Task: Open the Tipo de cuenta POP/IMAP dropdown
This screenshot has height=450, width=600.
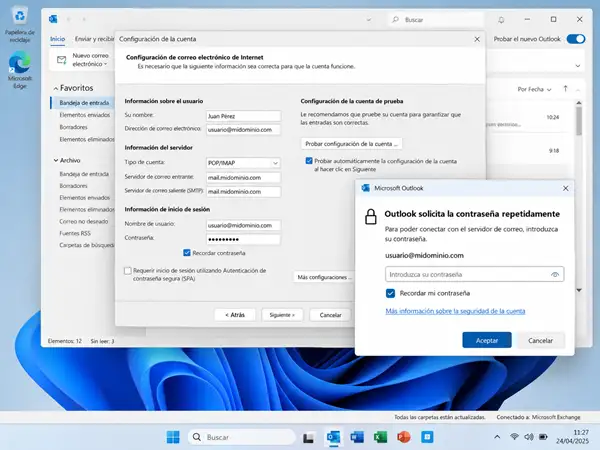Action: [x=243, y=163]
